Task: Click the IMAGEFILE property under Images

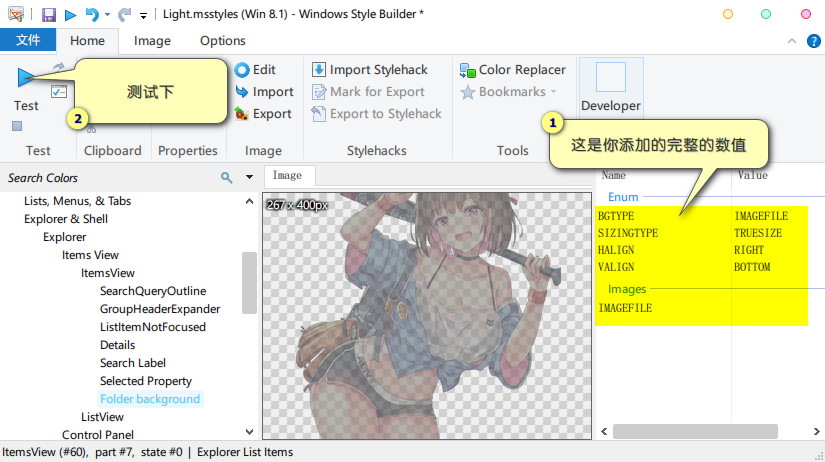Action: click(625, 308)
